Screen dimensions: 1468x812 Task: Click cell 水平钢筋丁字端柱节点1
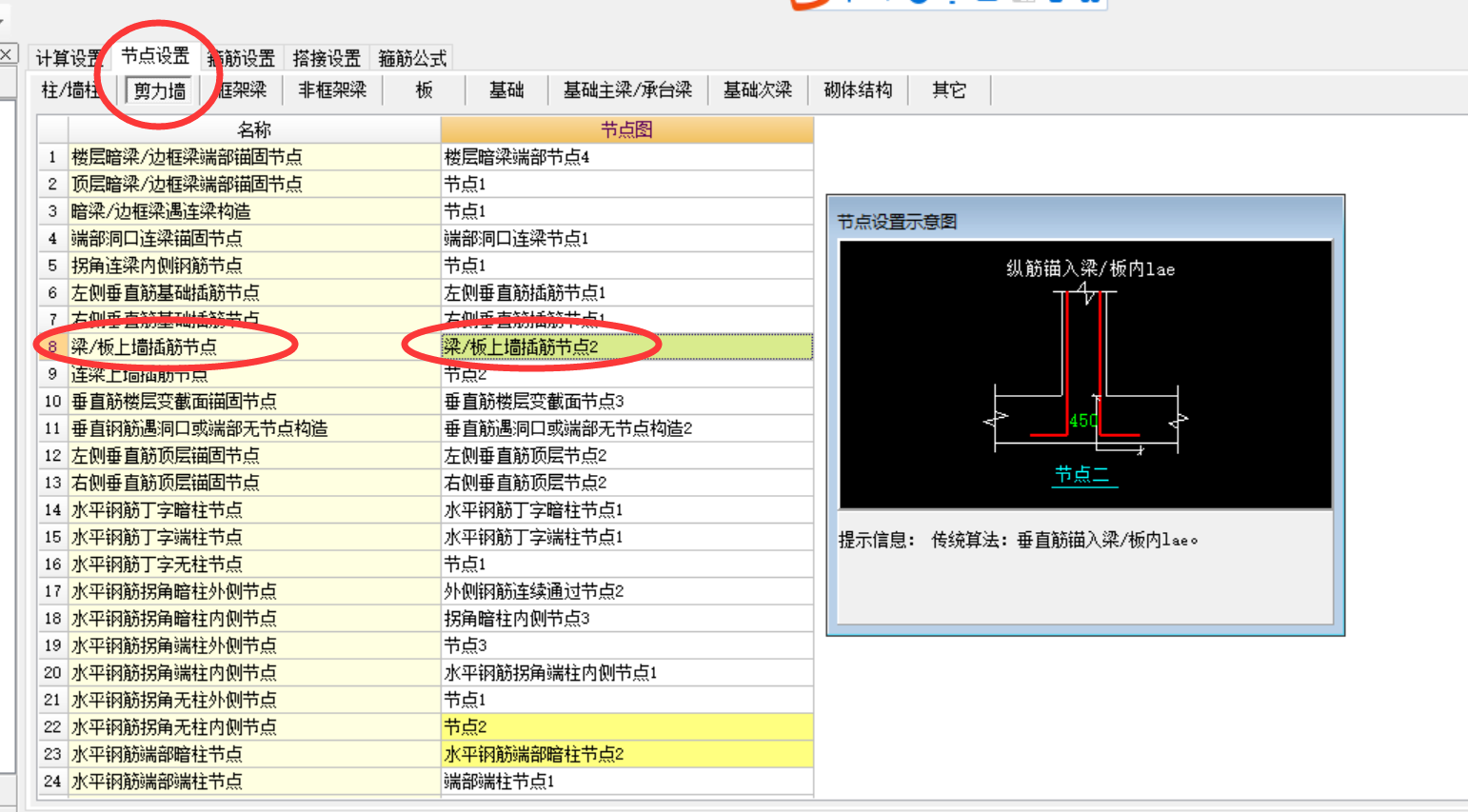point(626,537)
